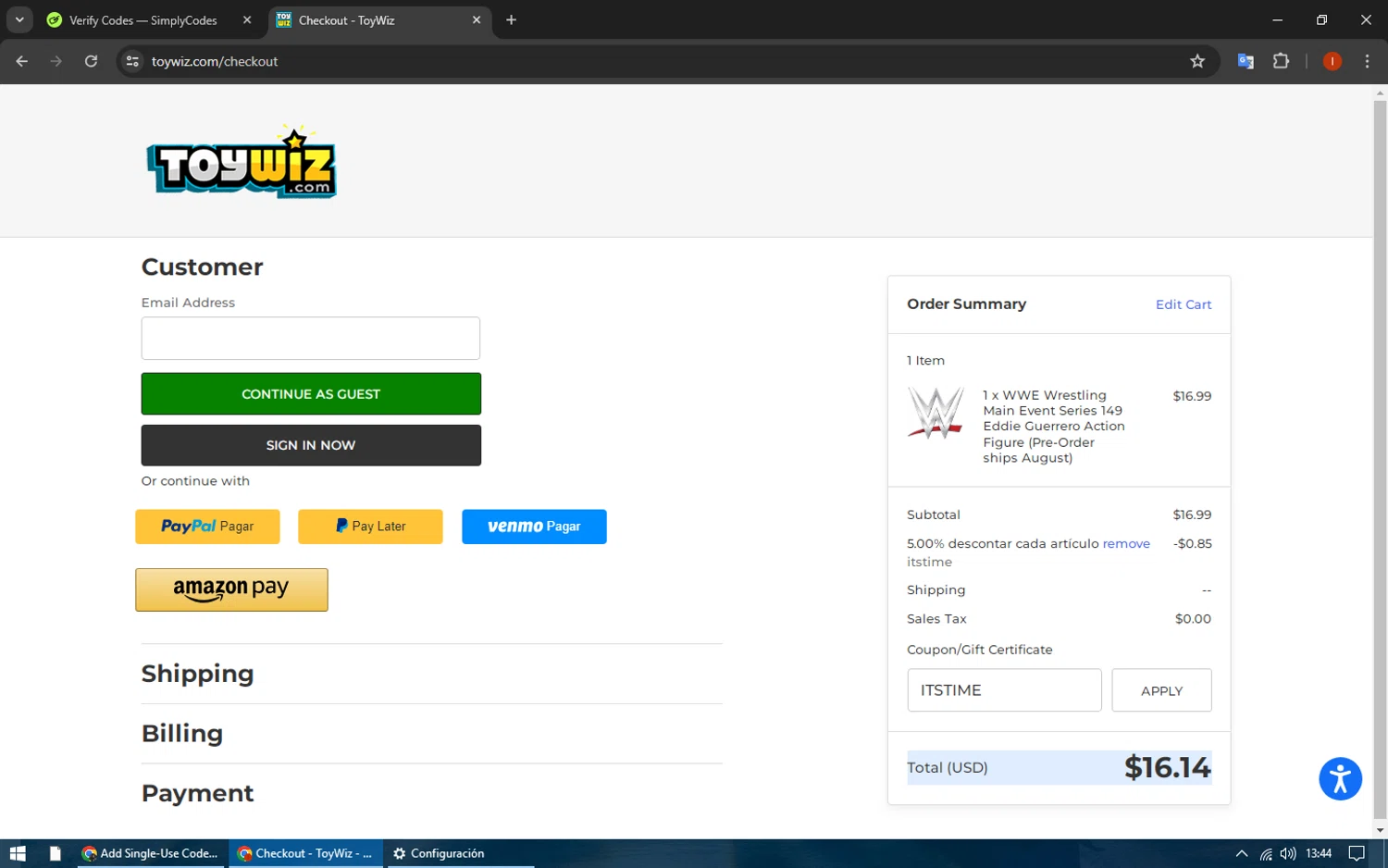This screenshot has width=1388, height=868.
Task: Open the tab search dropdown arrow
Action: [19, 19]
